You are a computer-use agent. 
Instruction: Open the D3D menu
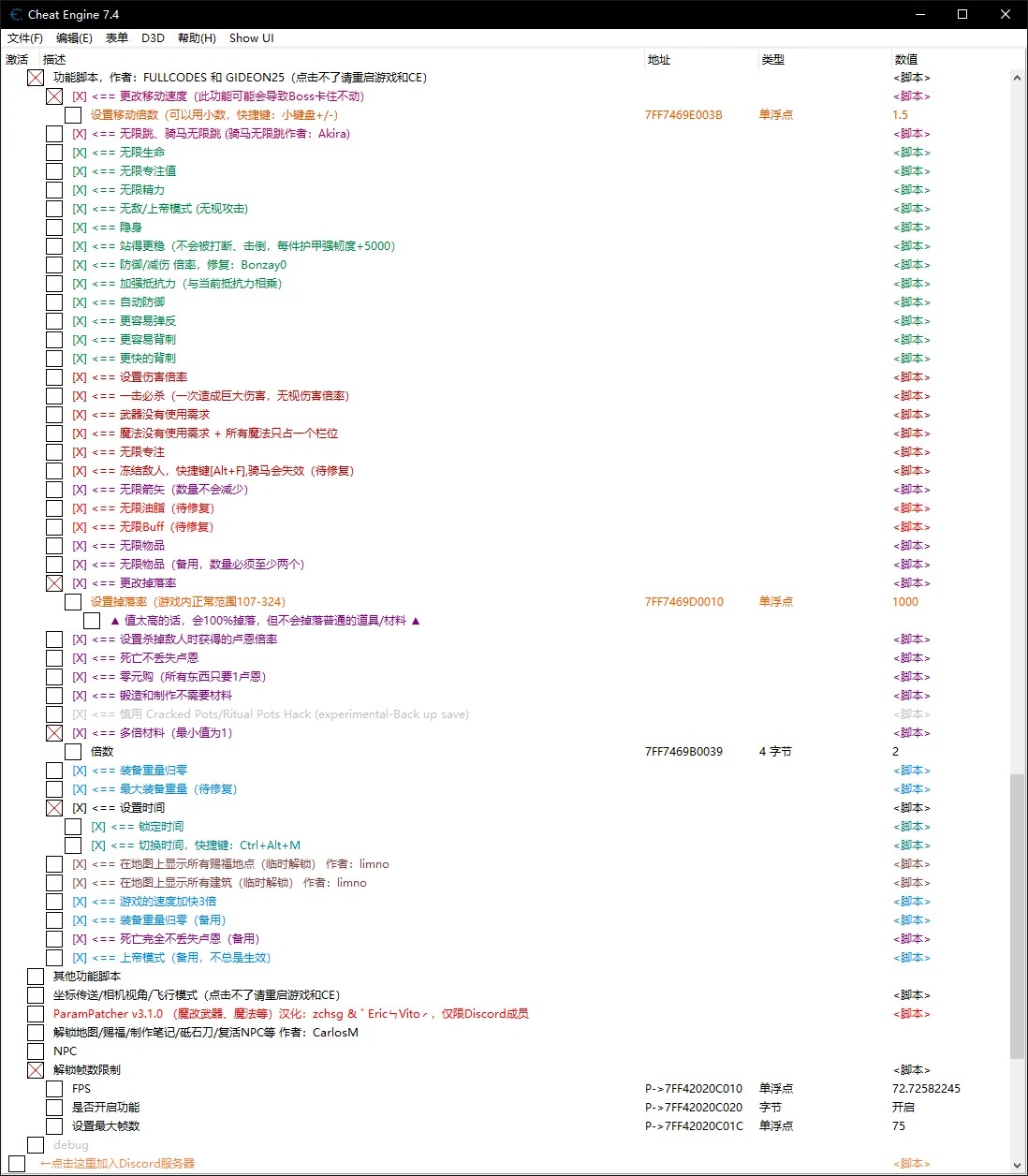point(153,38)
